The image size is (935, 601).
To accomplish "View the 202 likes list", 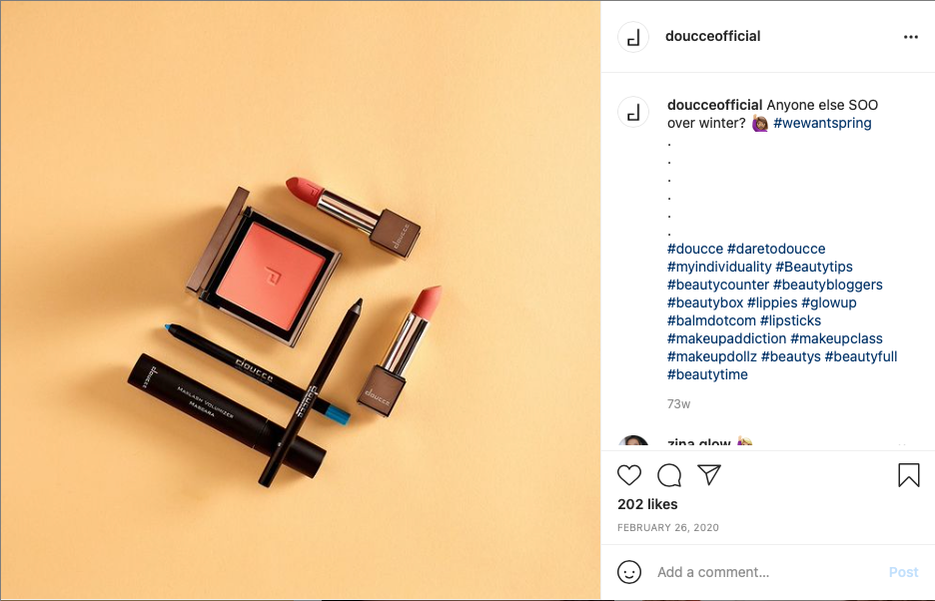I will (648, 504).
